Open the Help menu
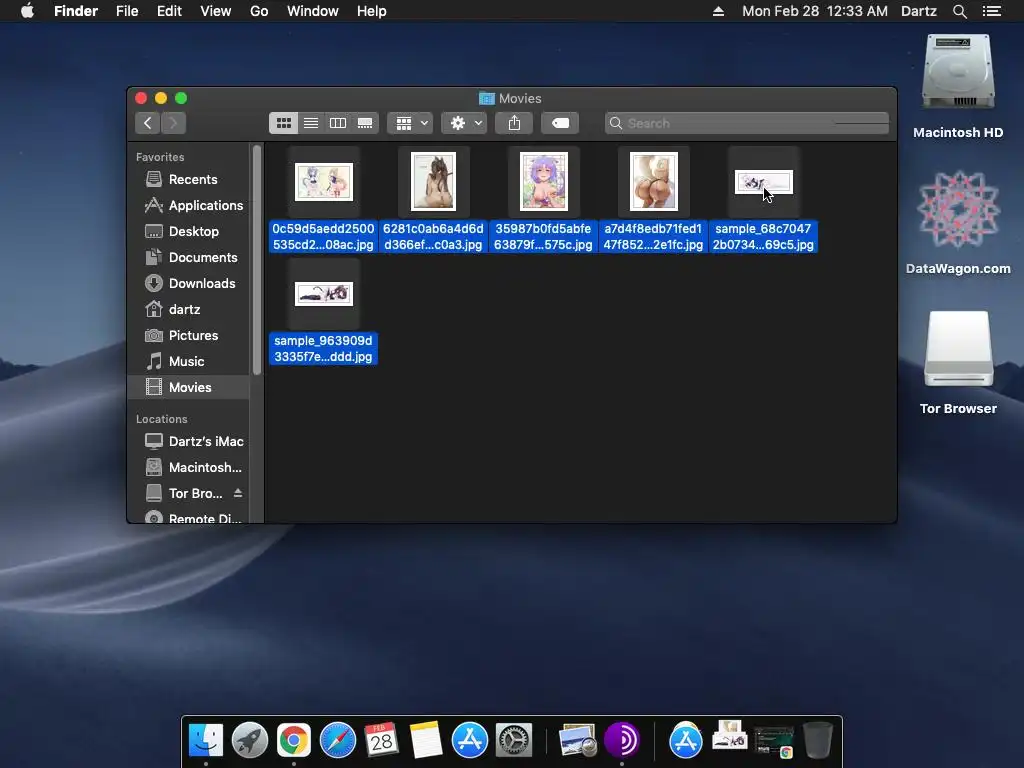Screen dimensions: 1024x768 pos(372,11)
